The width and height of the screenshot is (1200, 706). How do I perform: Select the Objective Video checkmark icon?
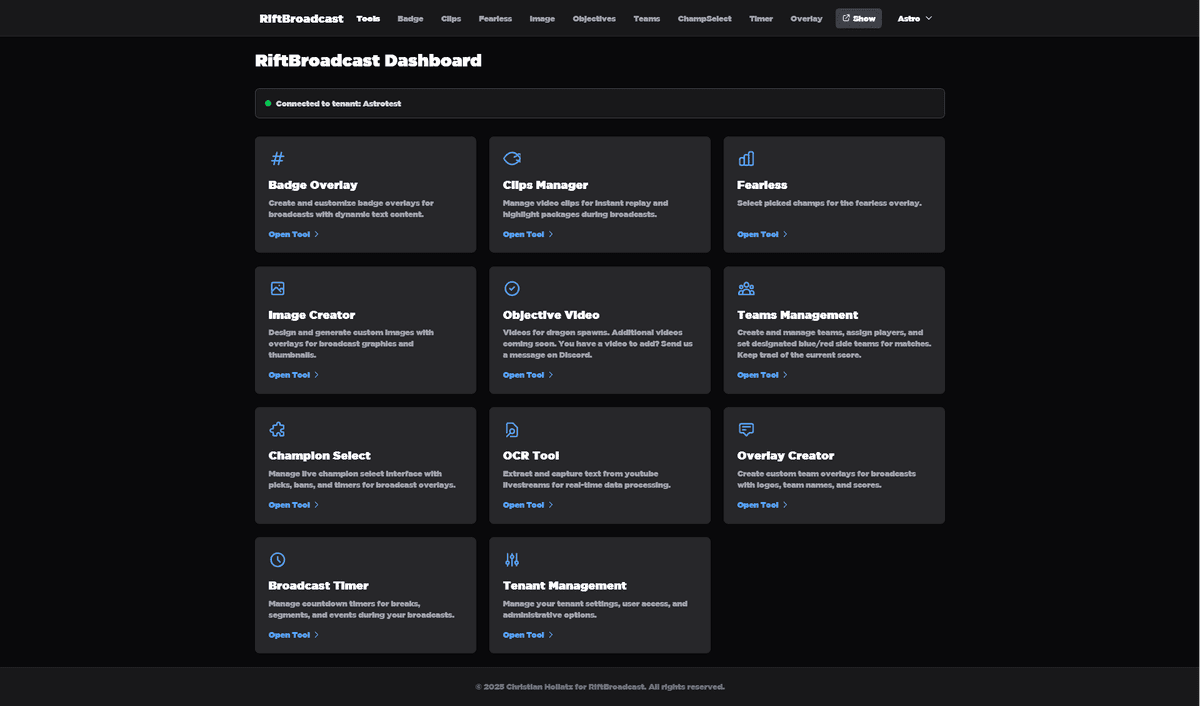(x=511, y=288)
